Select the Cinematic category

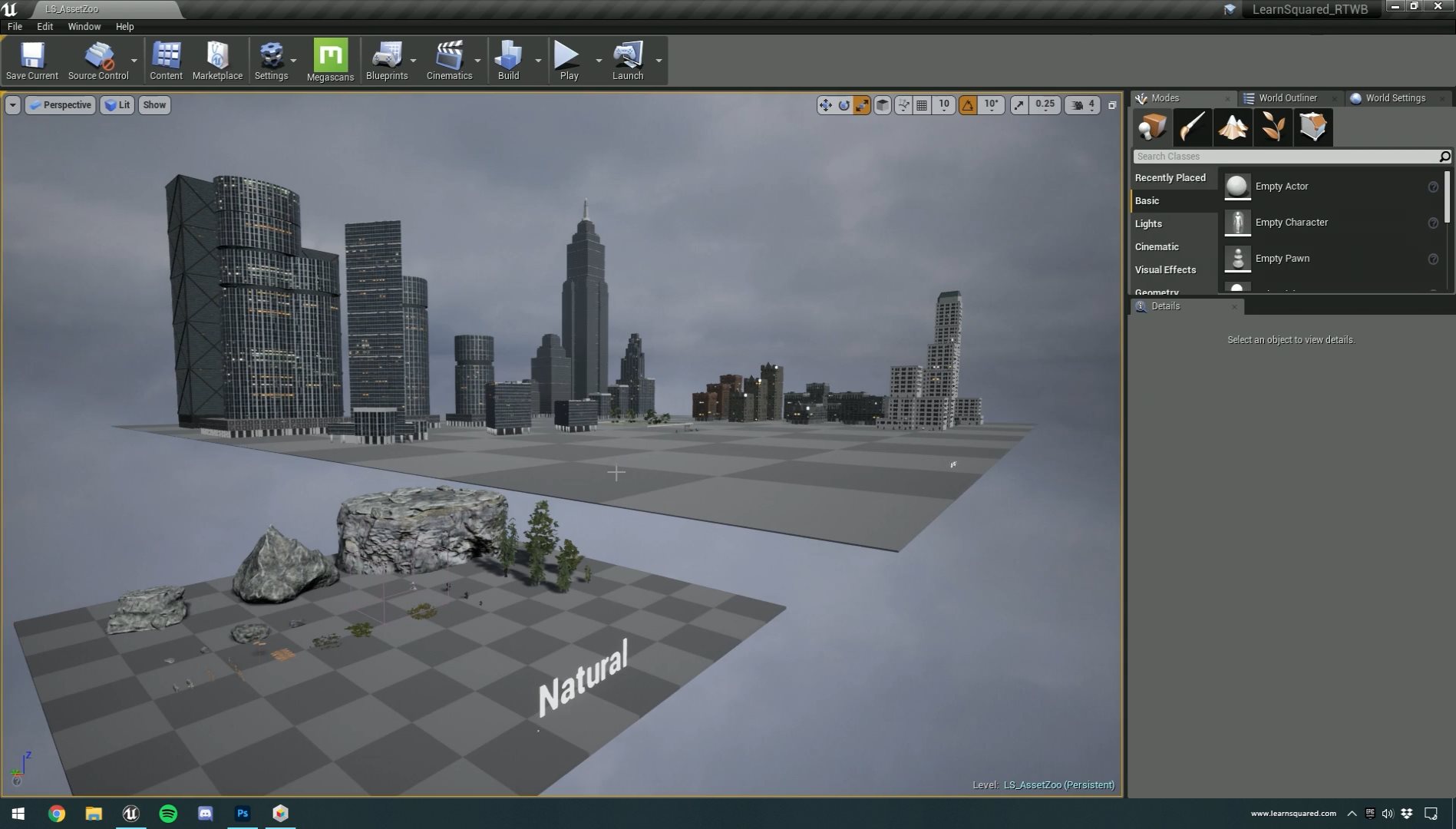pyautogui.click(x=1174, y=247)
